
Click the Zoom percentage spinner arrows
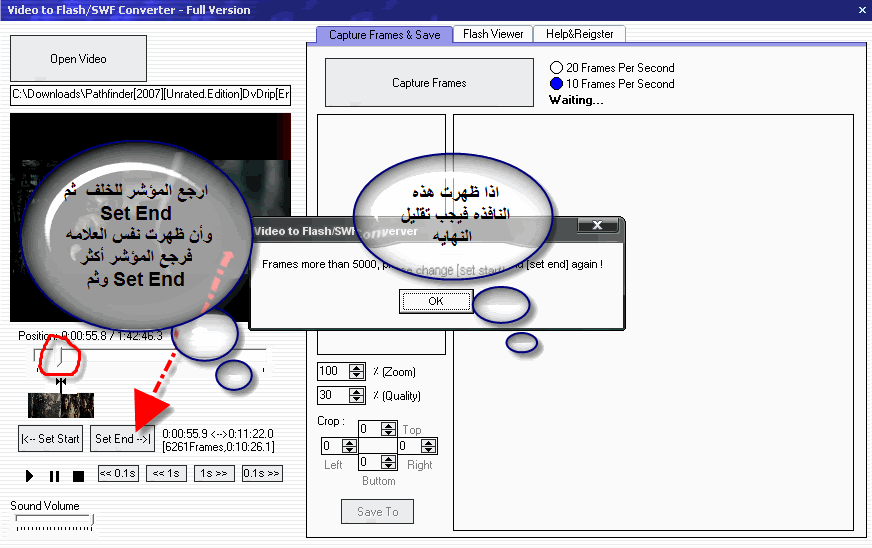(x=357, y=371)
